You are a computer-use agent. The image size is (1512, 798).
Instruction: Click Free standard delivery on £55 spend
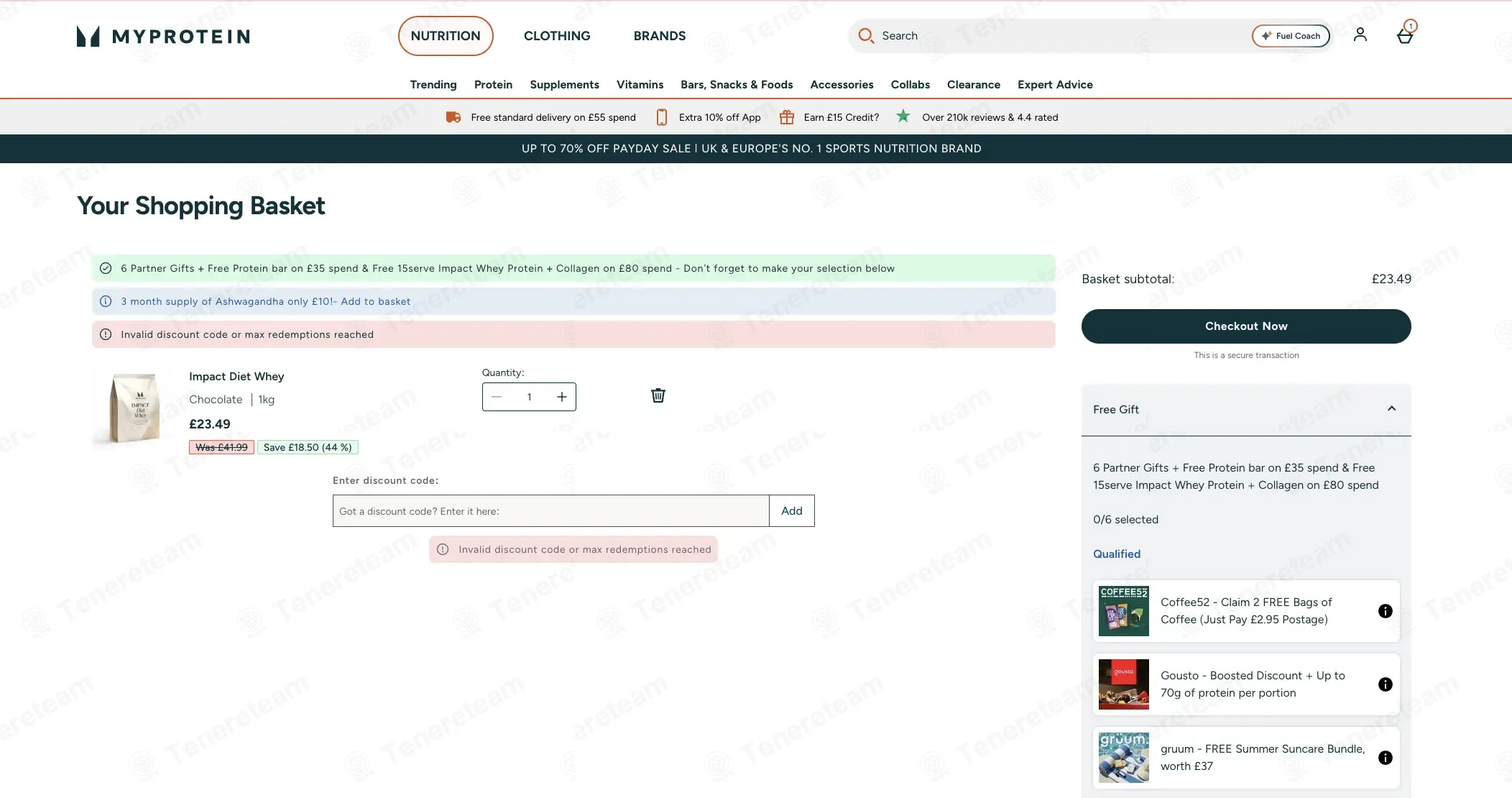point(553,117)
